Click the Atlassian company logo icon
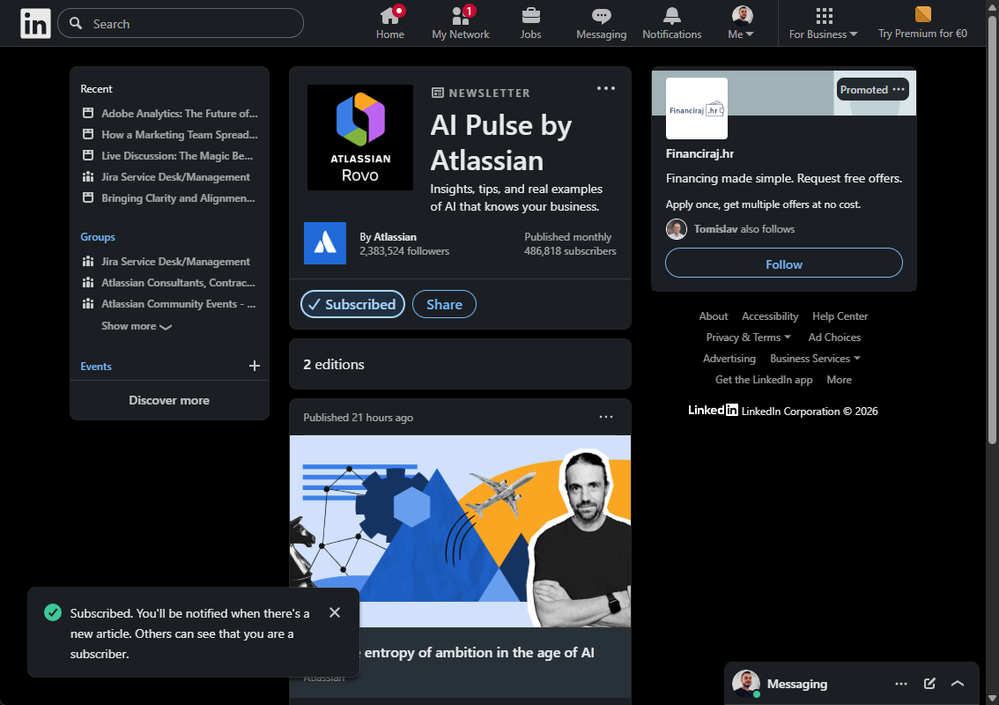 click(x=325, y=243)
